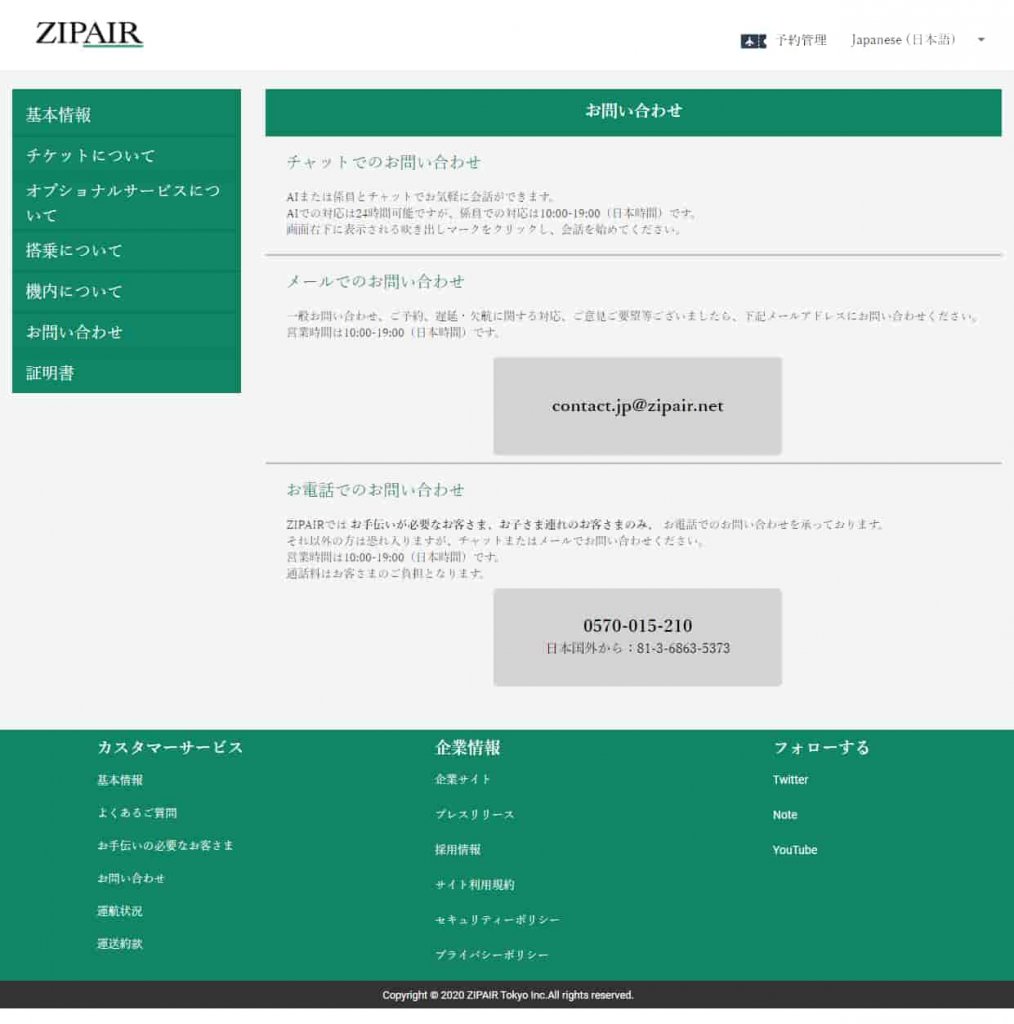The height and width of the screenshot is (1024, 1014).
Task: Open footer link 採用情報
Action: [458, 850]
